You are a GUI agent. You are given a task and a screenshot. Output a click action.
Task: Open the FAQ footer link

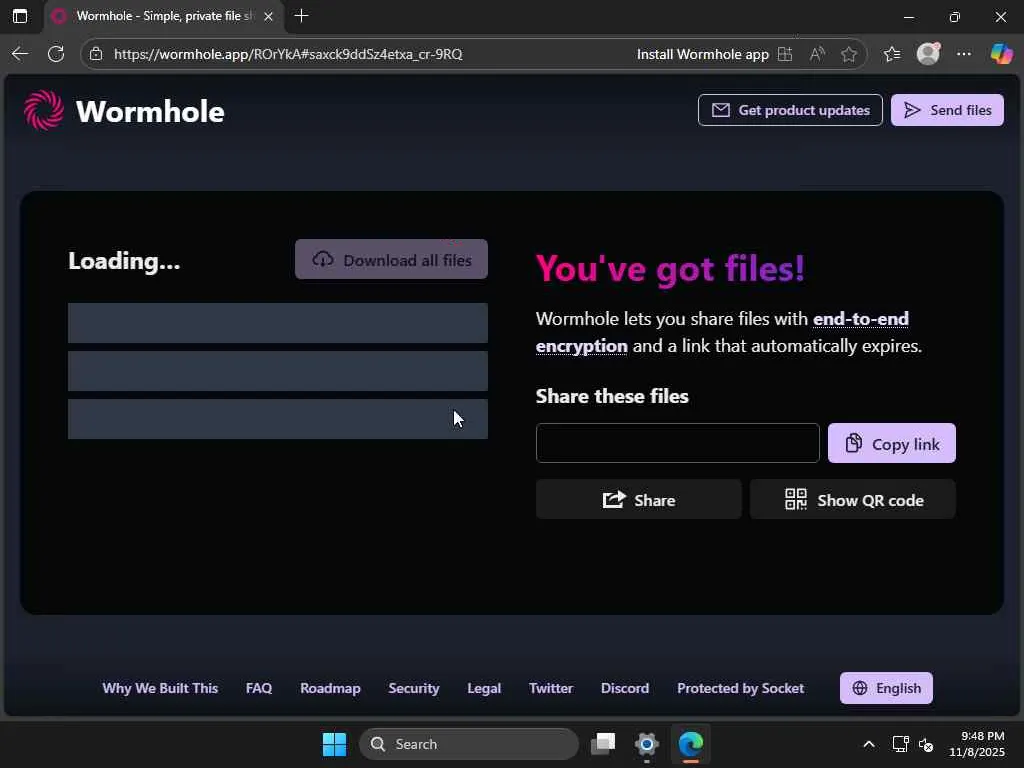(259, 688)
